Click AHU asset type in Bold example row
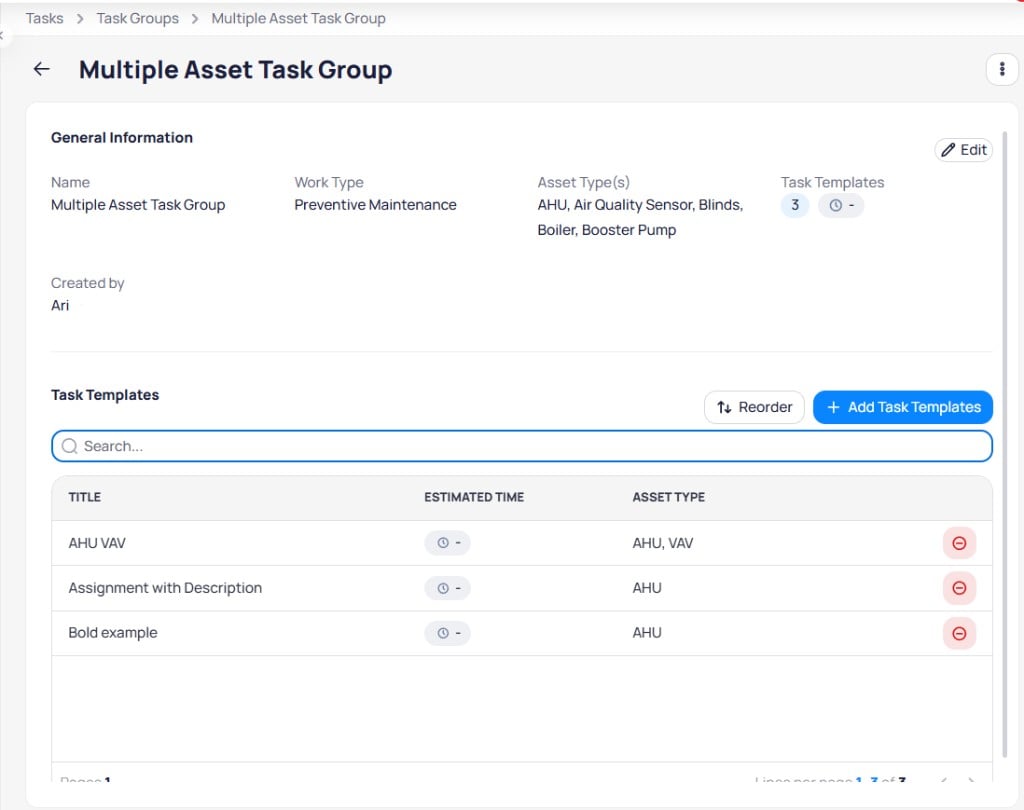 (x=647, y=633)
